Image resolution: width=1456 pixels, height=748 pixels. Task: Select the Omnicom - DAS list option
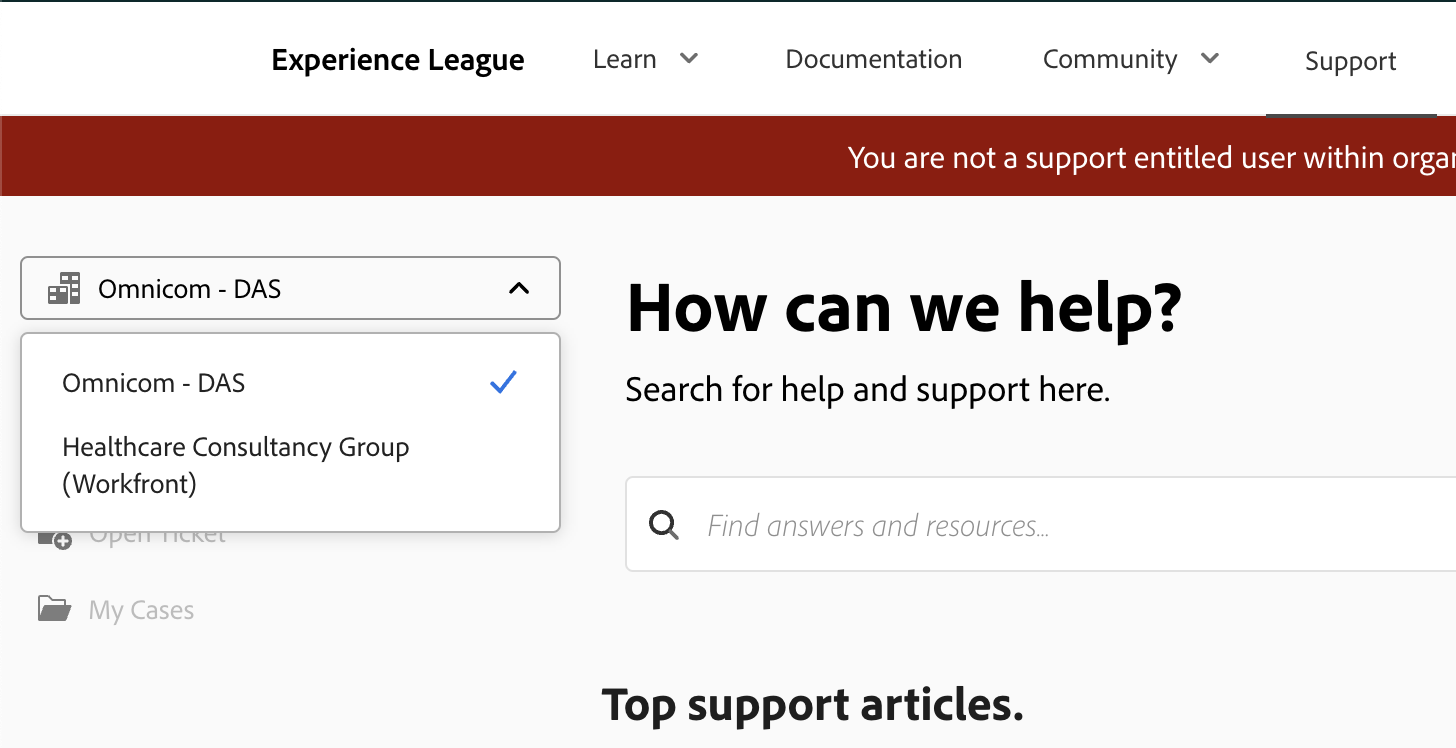coord(152,382)
